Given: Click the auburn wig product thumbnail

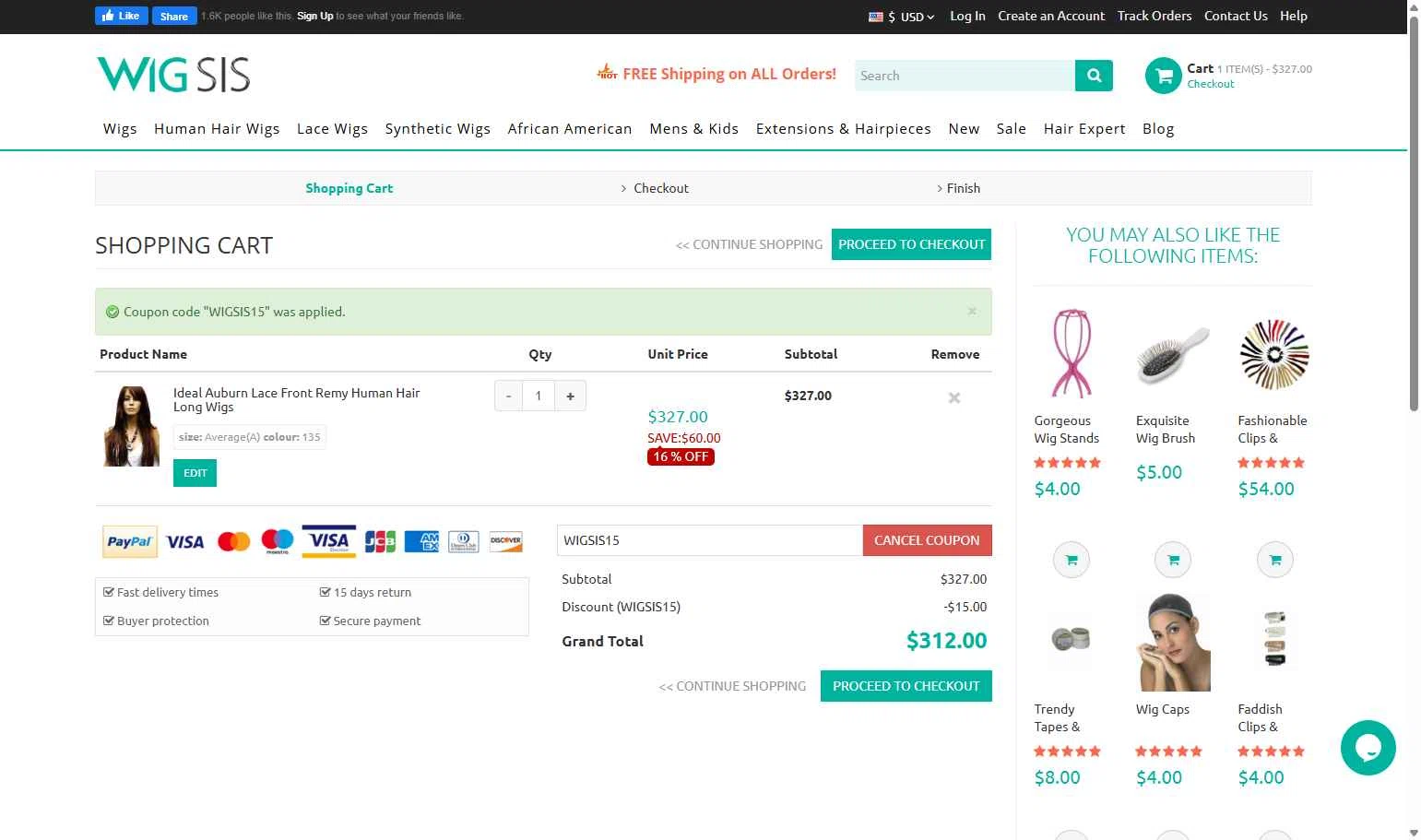Looking at the screenshot, I should pyautogui.click(x=131, y=426).
